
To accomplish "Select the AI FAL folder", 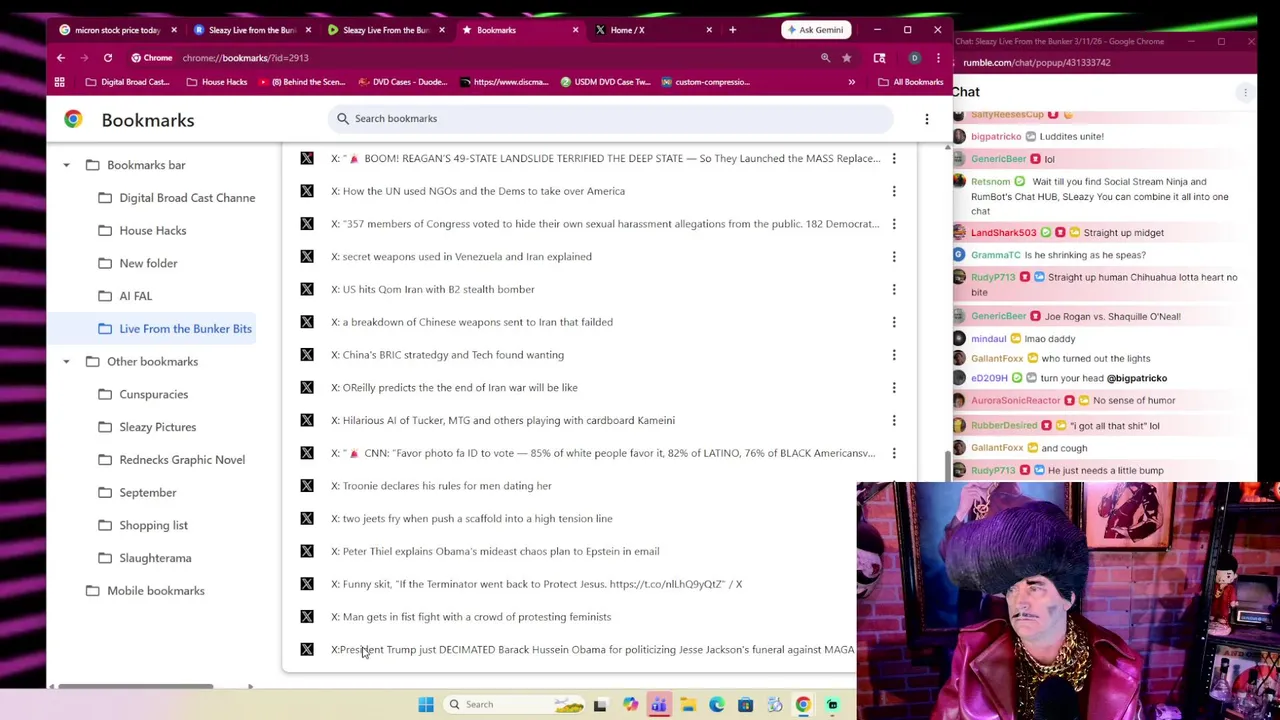I will click(x=125, y=297).
